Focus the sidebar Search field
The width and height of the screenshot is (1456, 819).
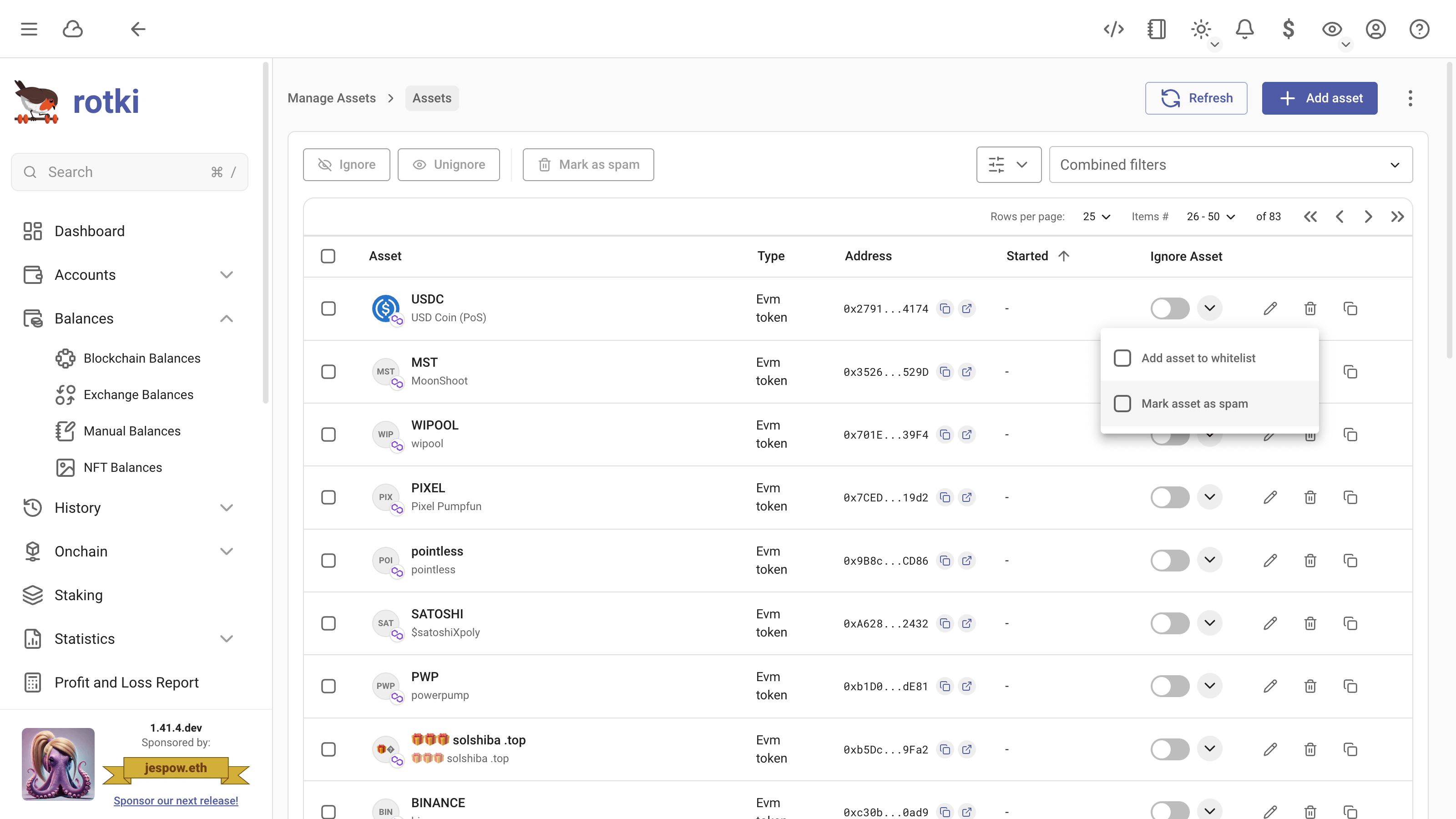(x=129, y=172)
